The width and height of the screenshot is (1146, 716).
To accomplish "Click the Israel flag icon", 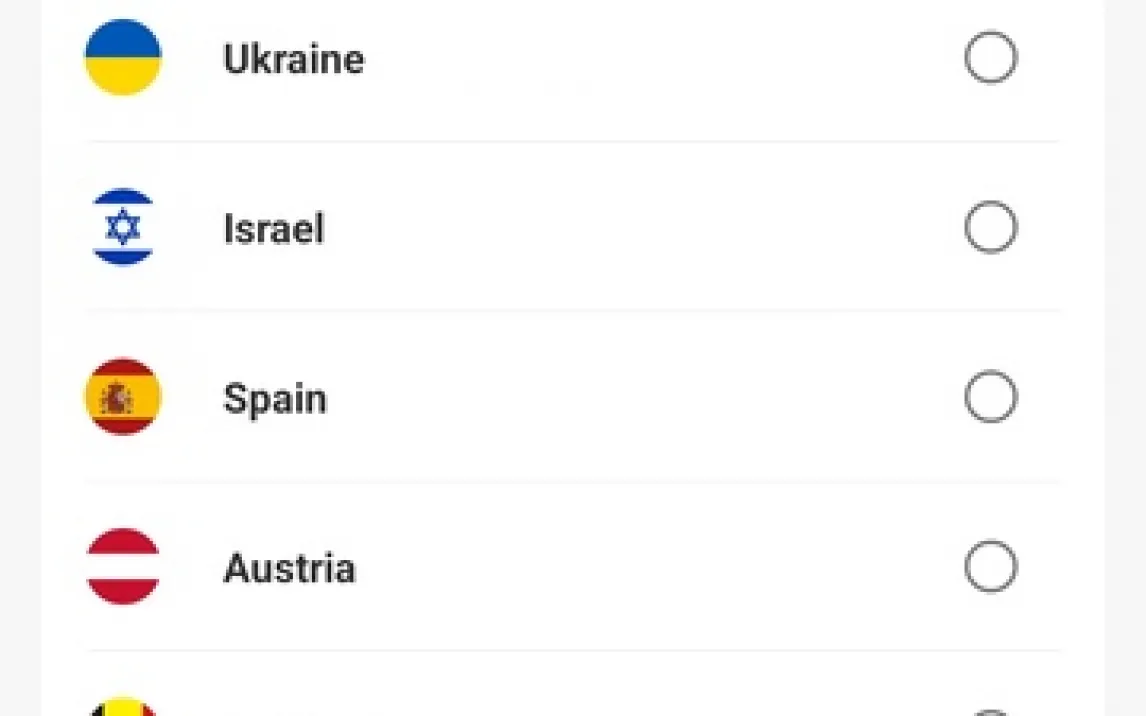I will point(122,227).
